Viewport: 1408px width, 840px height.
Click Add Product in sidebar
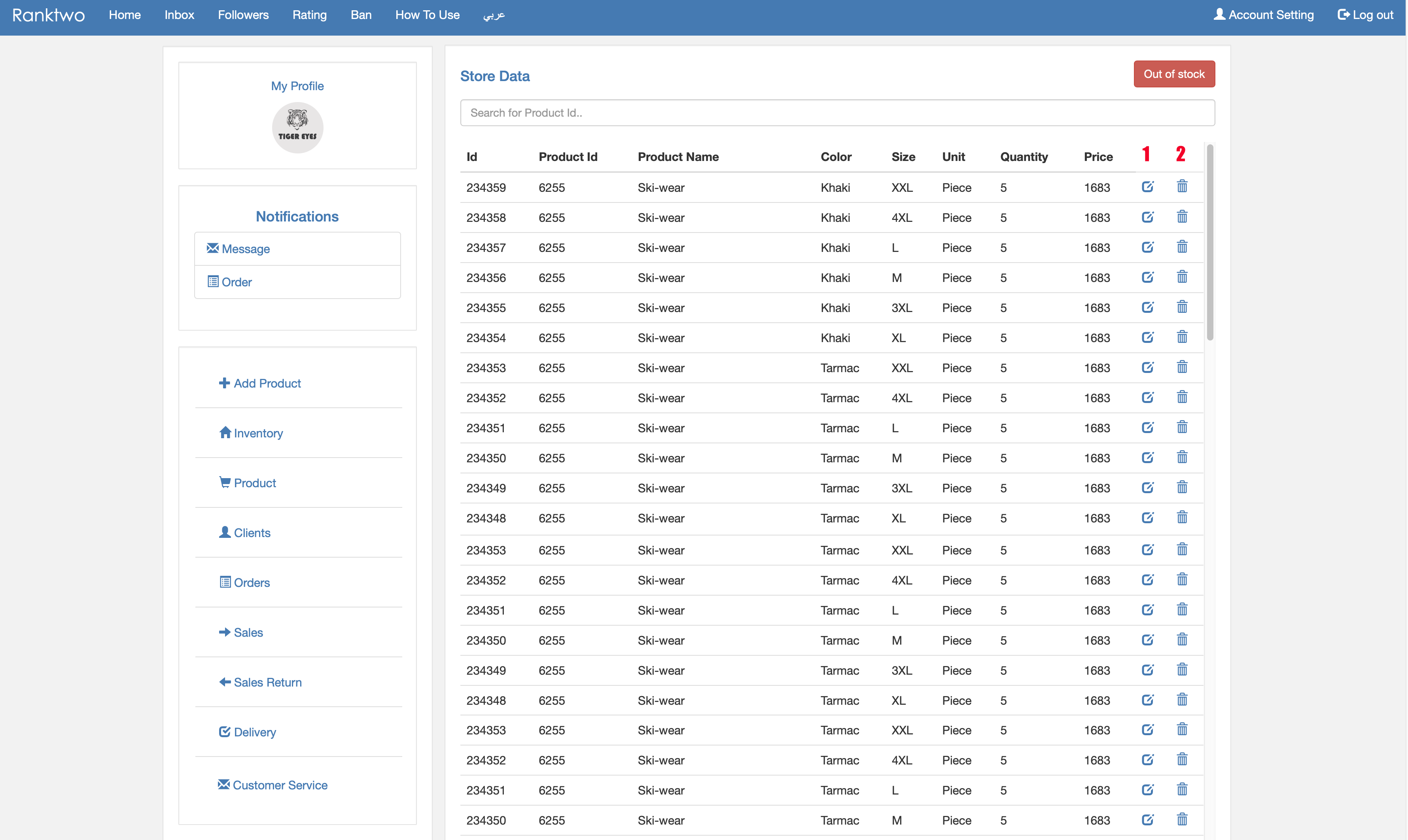259,383
